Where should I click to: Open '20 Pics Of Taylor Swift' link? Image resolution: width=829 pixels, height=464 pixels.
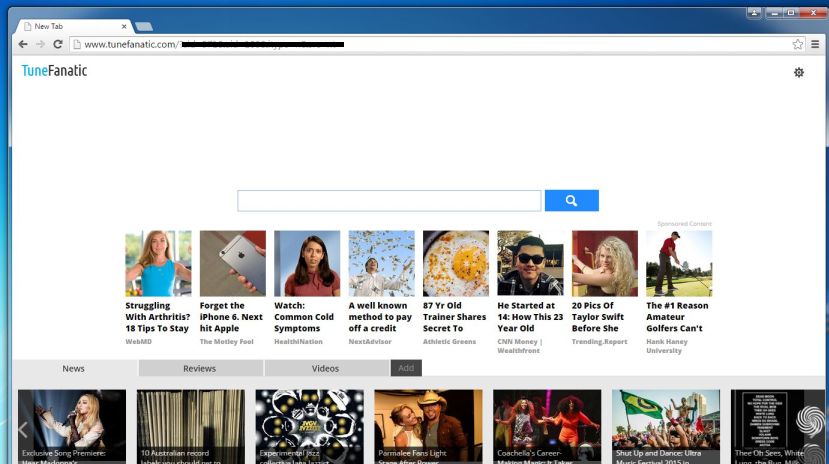598,317
